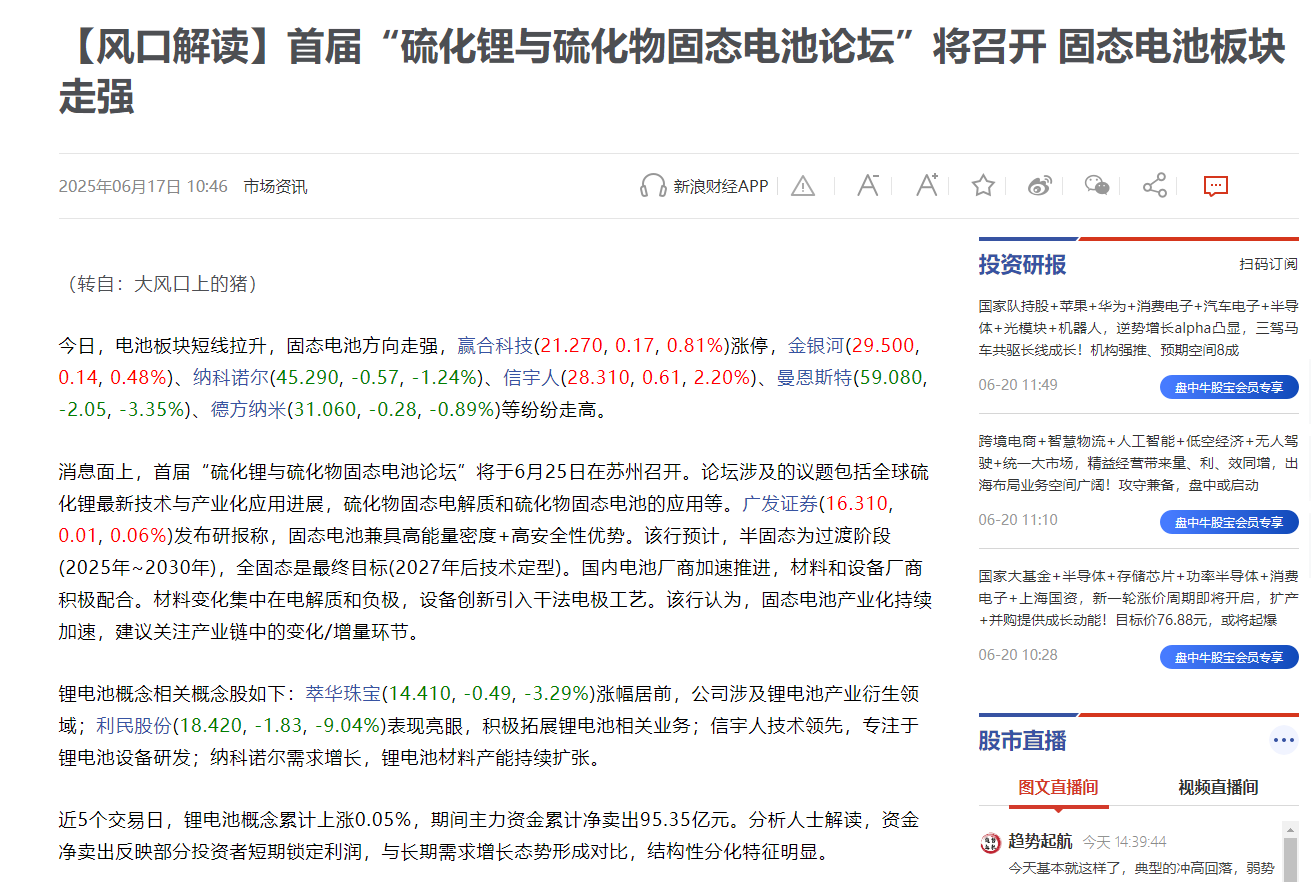Open research report about 国家大基金+半导体
The image size is (1311, 882).
click(1138, 598)
